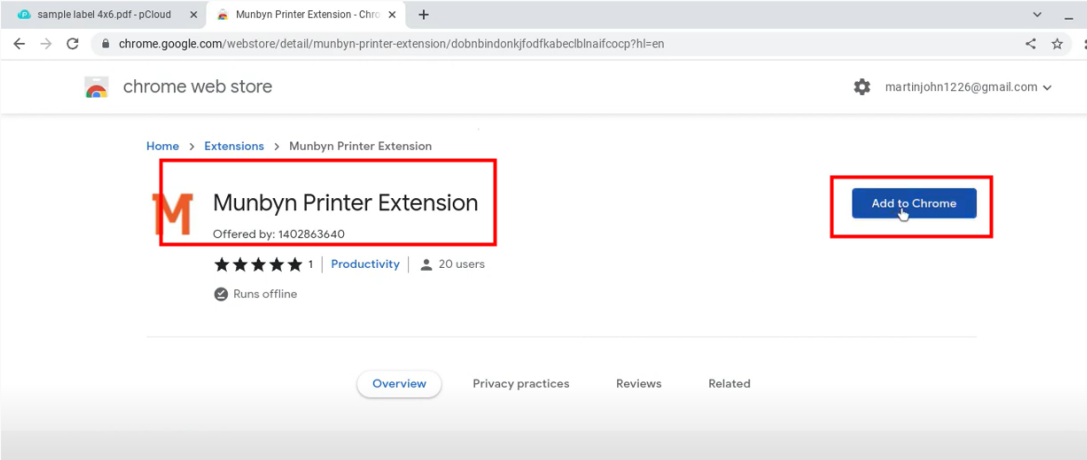Viewport: 1087px width, 460px height.
Task: Click the share icon in the address bar
Action: 1031,44
